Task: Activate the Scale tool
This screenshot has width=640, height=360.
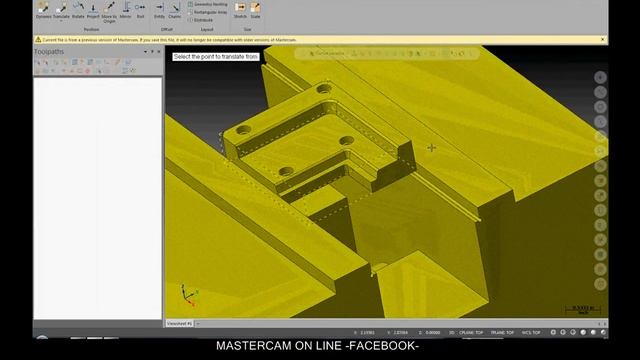Action: click(x=256, y=10)
